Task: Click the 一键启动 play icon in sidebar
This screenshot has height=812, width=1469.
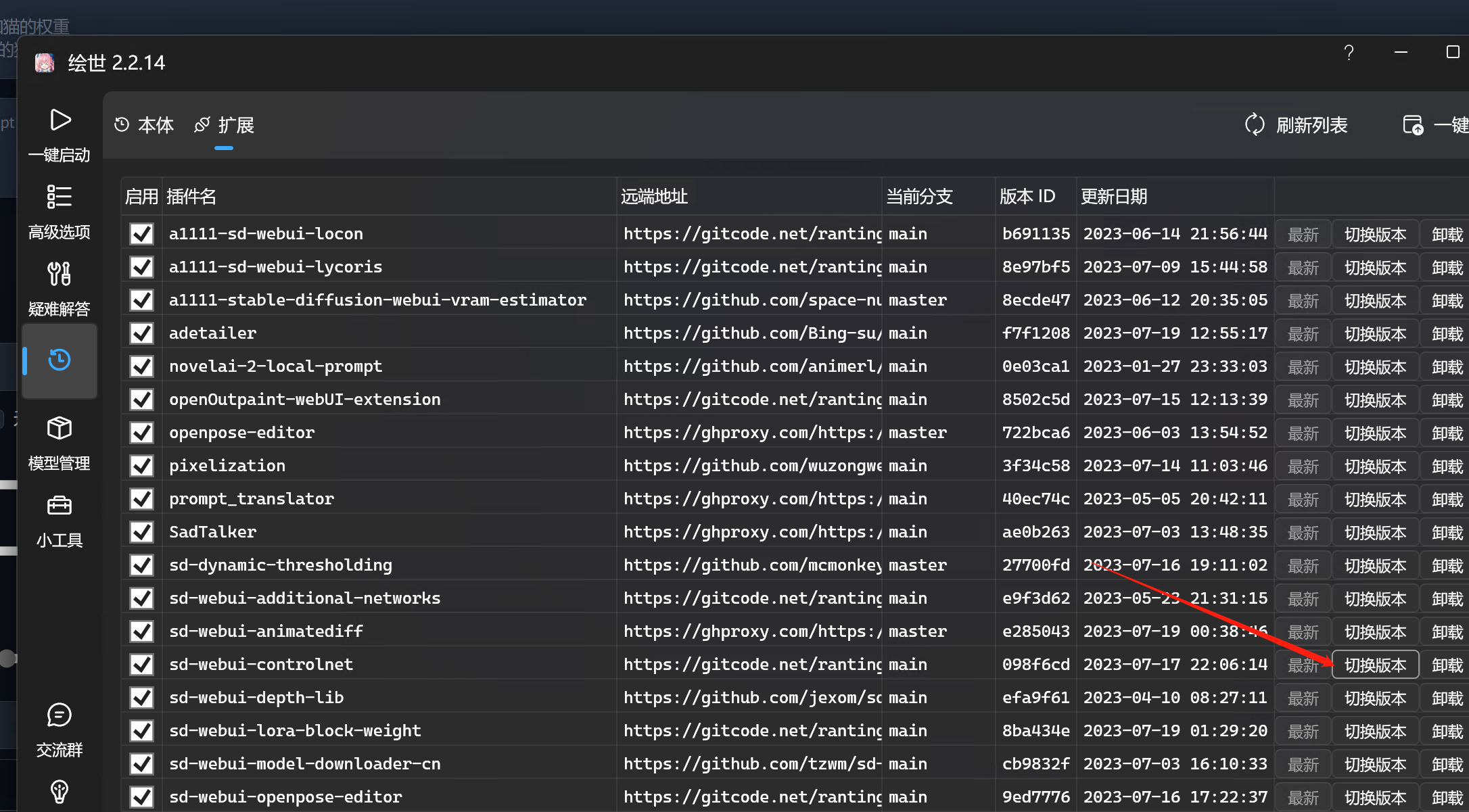Action: [x=60, y=120]
